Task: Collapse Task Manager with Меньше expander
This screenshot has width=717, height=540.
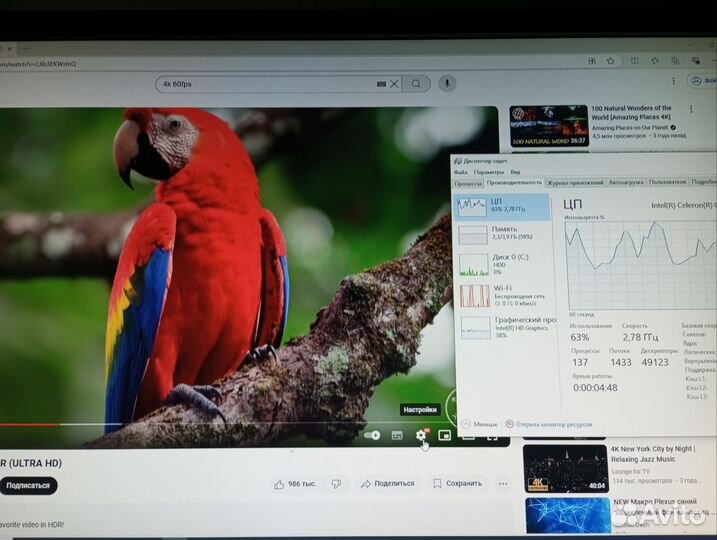Action: pyautogui.click(x=480, y=424)
